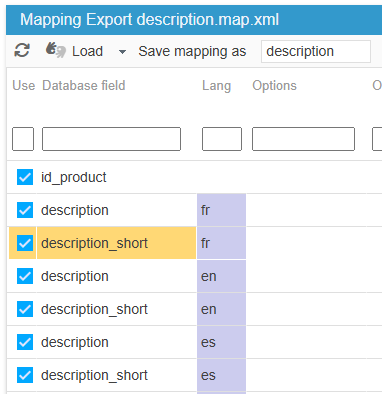Click the Lang column header
382x394 pixels.
point(216,86)
